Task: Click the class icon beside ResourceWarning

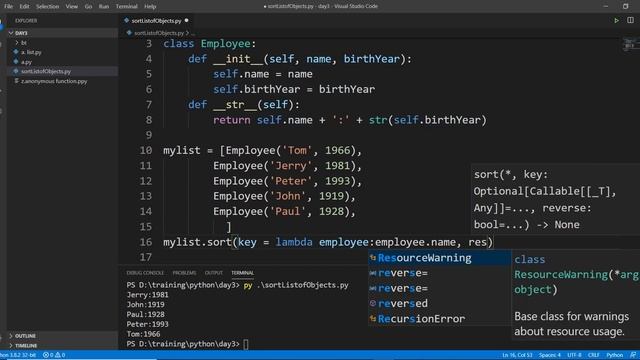Action: [x=373, y=258]
